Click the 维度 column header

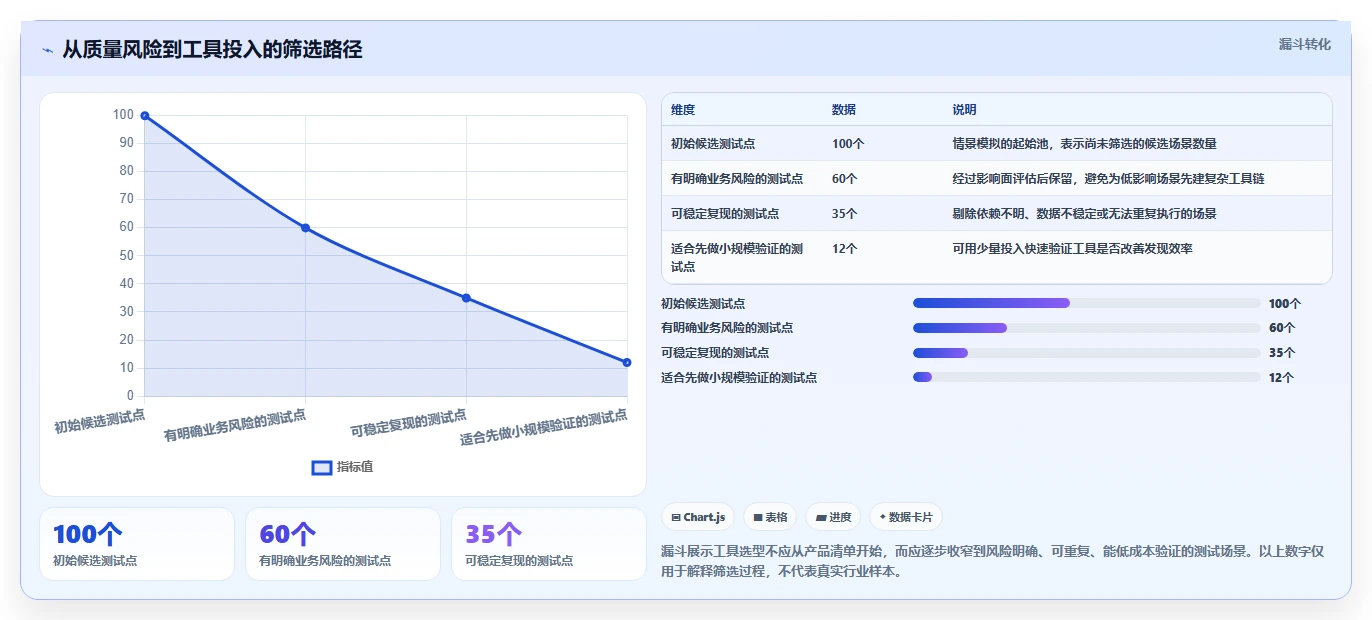683,110
